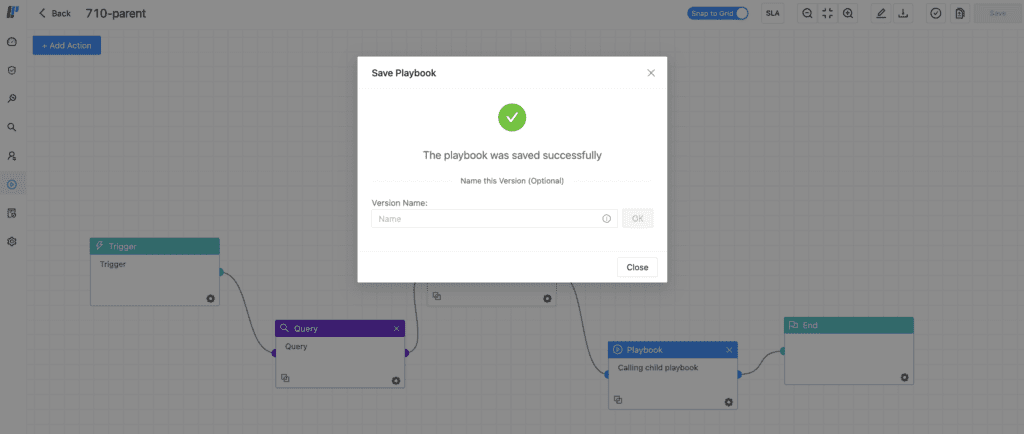Remove the Playbook node with its X
This screenshot has height=434, width=1024.
pos(729,350)
